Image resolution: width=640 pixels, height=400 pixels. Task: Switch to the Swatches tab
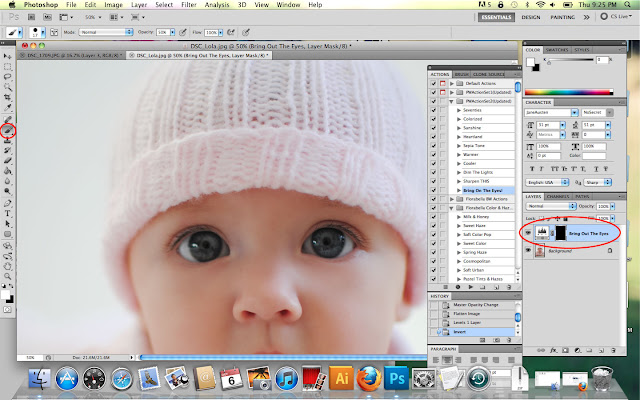[557, 50]
